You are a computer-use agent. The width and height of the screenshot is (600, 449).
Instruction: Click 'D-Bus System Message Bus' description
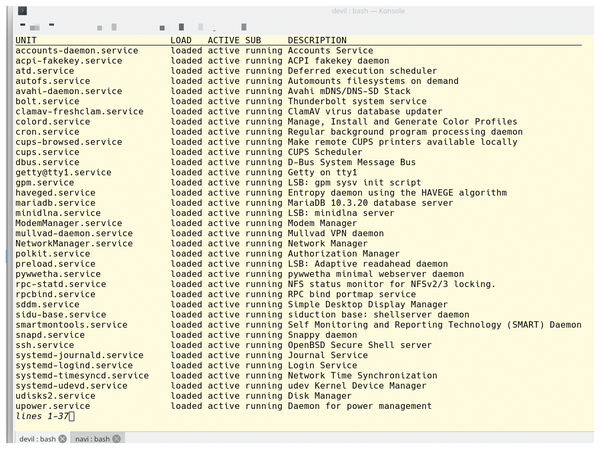tap(352, 162)
